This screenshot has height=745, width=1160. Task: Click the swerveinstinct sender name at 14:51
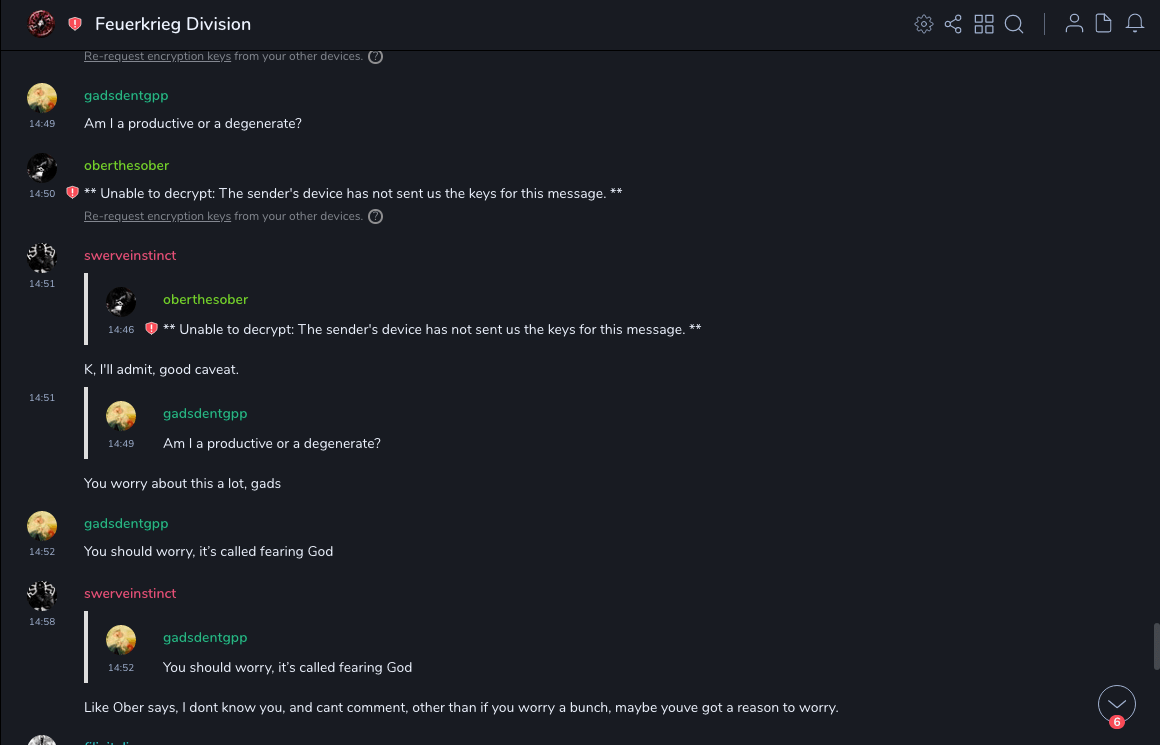(130, 256)
